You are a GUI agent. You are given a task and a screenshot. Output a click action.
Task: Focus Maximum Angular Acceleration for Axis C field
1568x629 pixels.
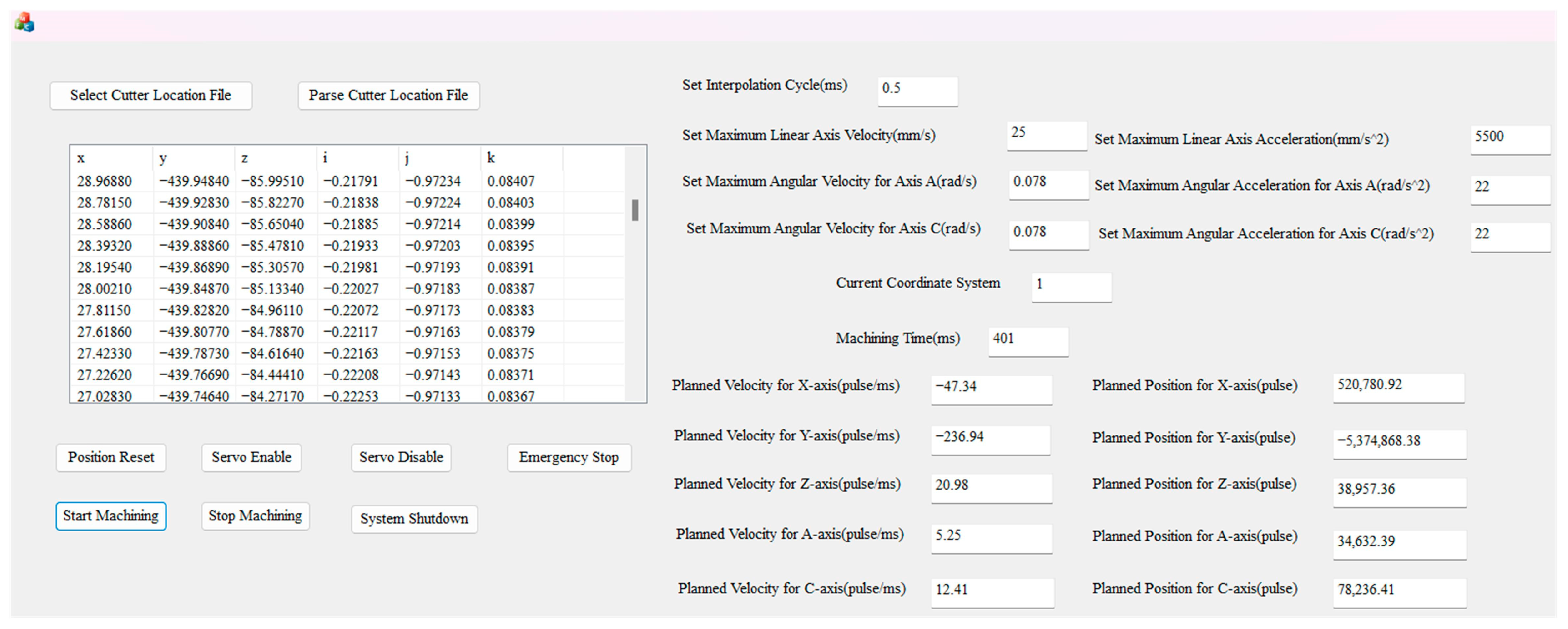[x=1510, y=237]
